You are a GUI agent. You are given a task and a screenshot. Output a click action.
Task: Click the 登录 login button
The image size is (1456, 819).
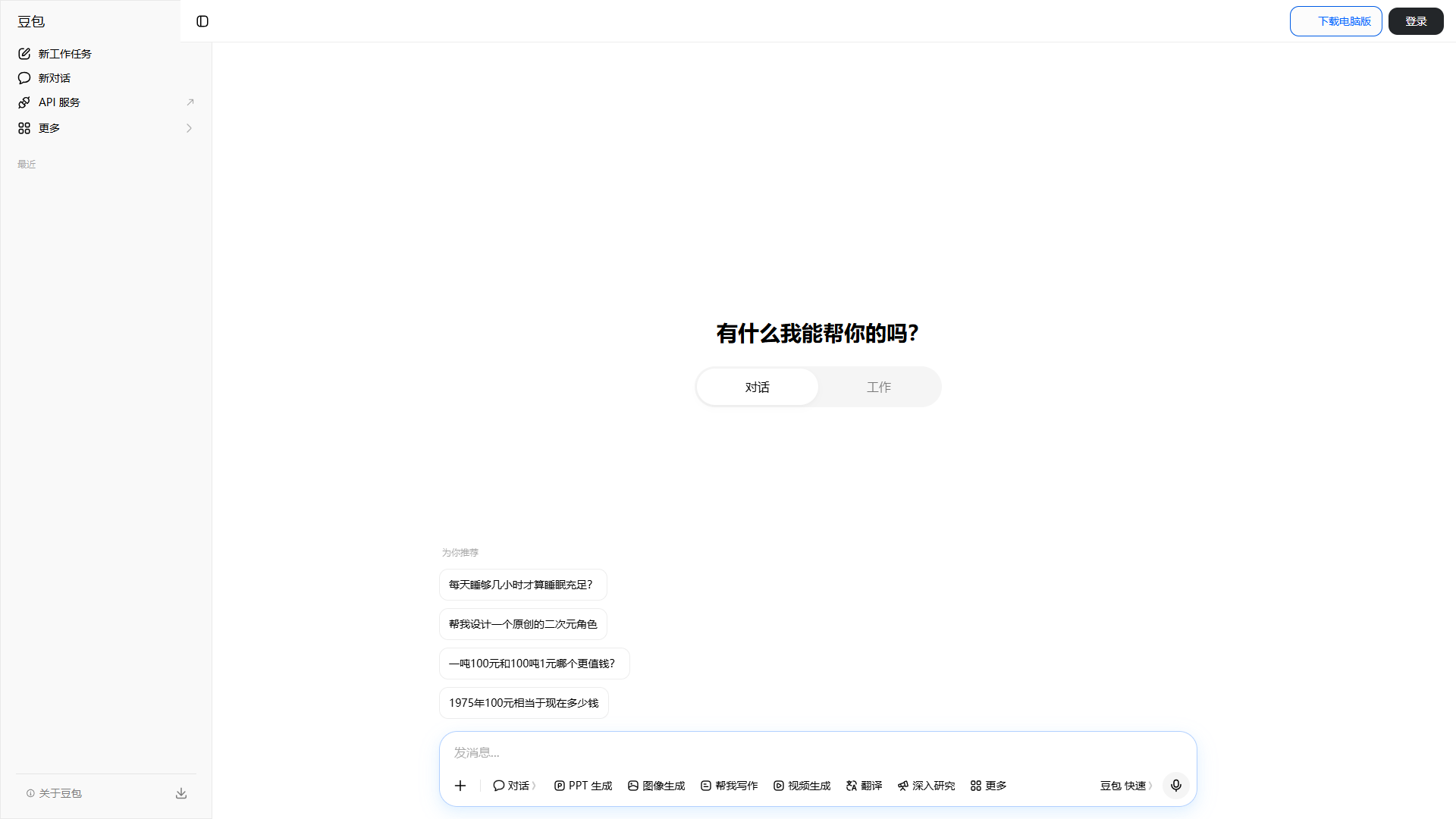click(x=1416, y=21)
